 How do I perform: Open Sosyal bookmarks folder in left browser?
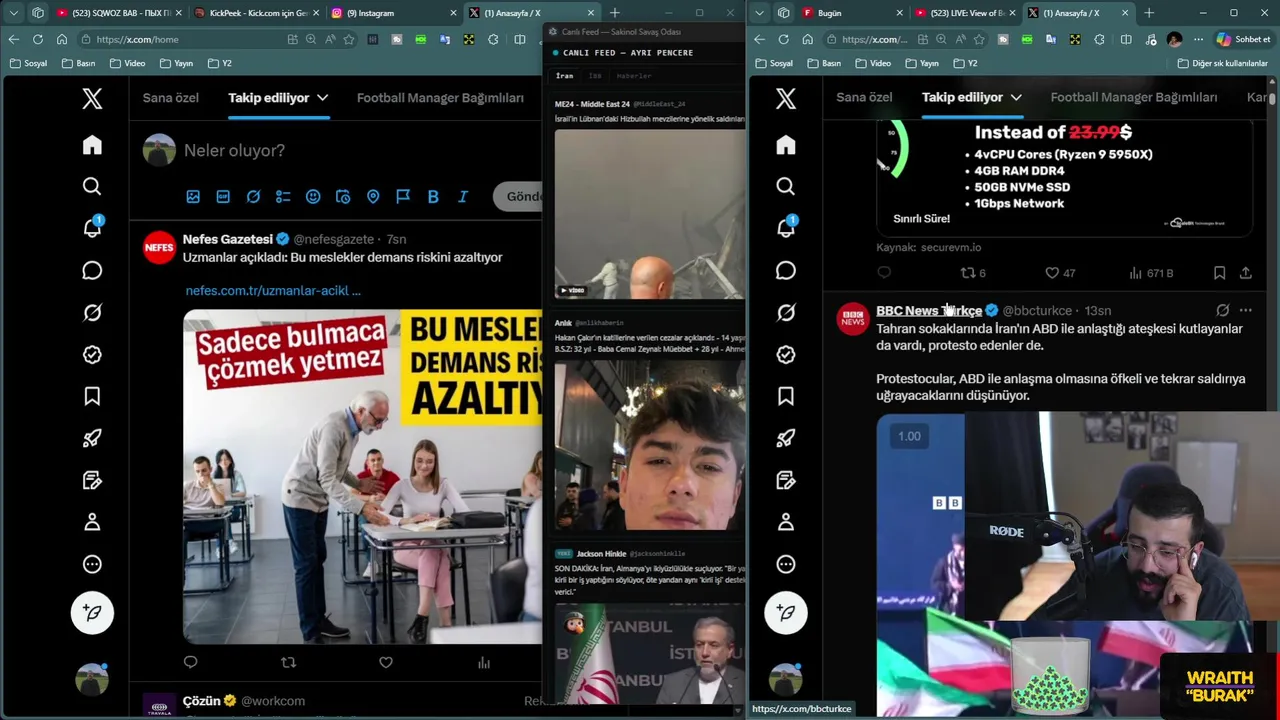(x=28, y=63)
